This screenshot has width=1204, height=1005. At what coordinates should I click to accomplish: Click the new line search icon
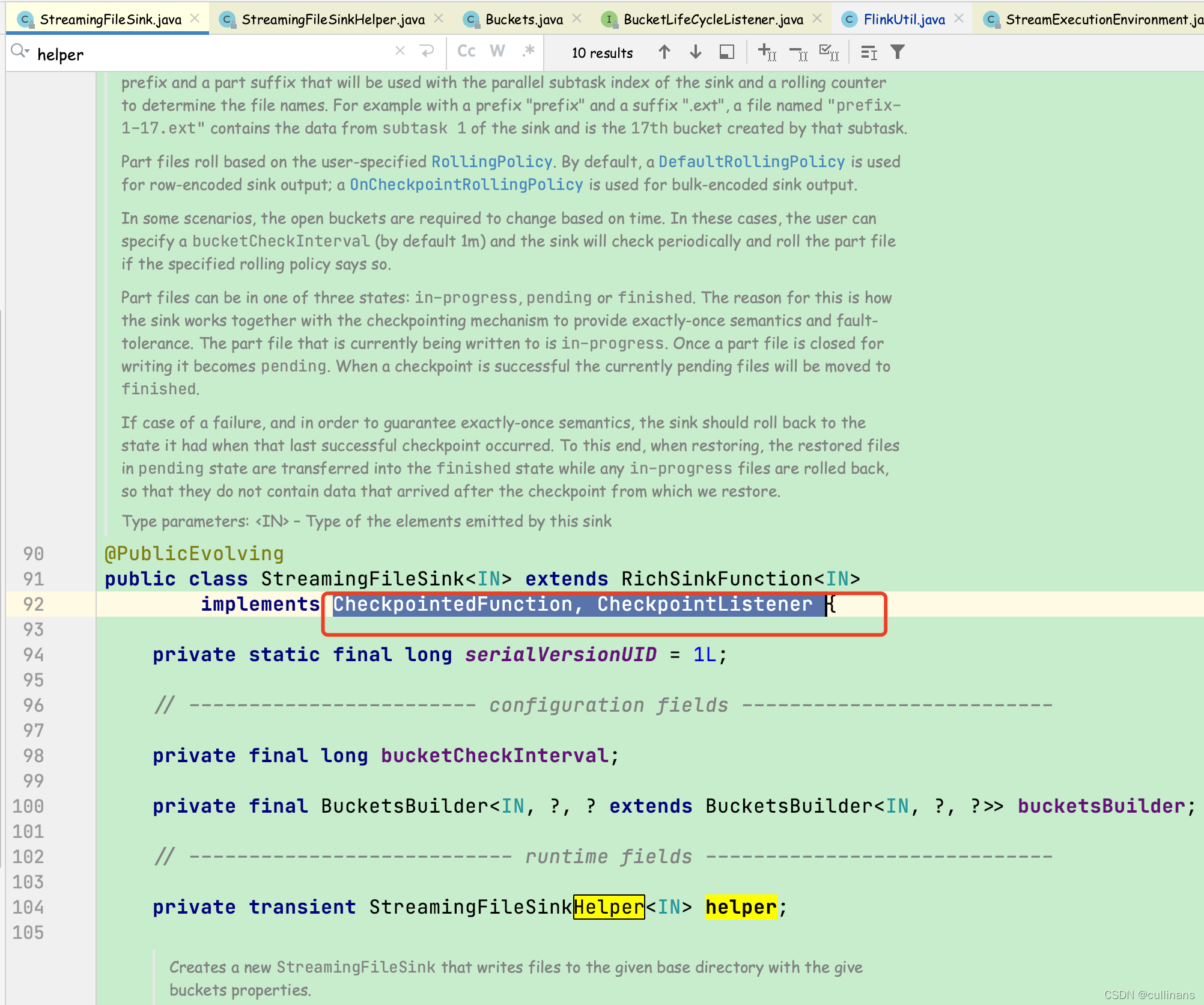click(427, 52)
